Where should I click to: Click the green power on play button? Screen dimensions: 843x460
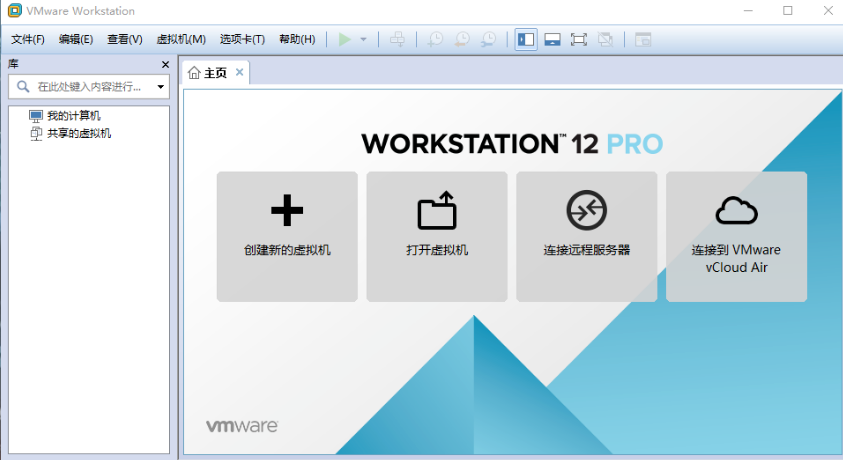tap(345, 39)
